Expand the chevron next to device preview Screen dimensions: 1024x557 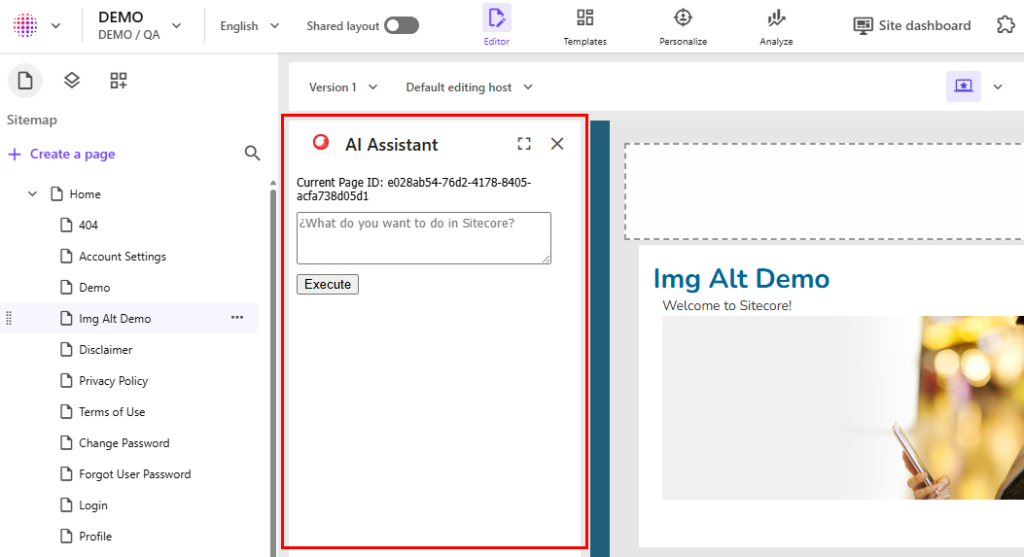point(998,87)
